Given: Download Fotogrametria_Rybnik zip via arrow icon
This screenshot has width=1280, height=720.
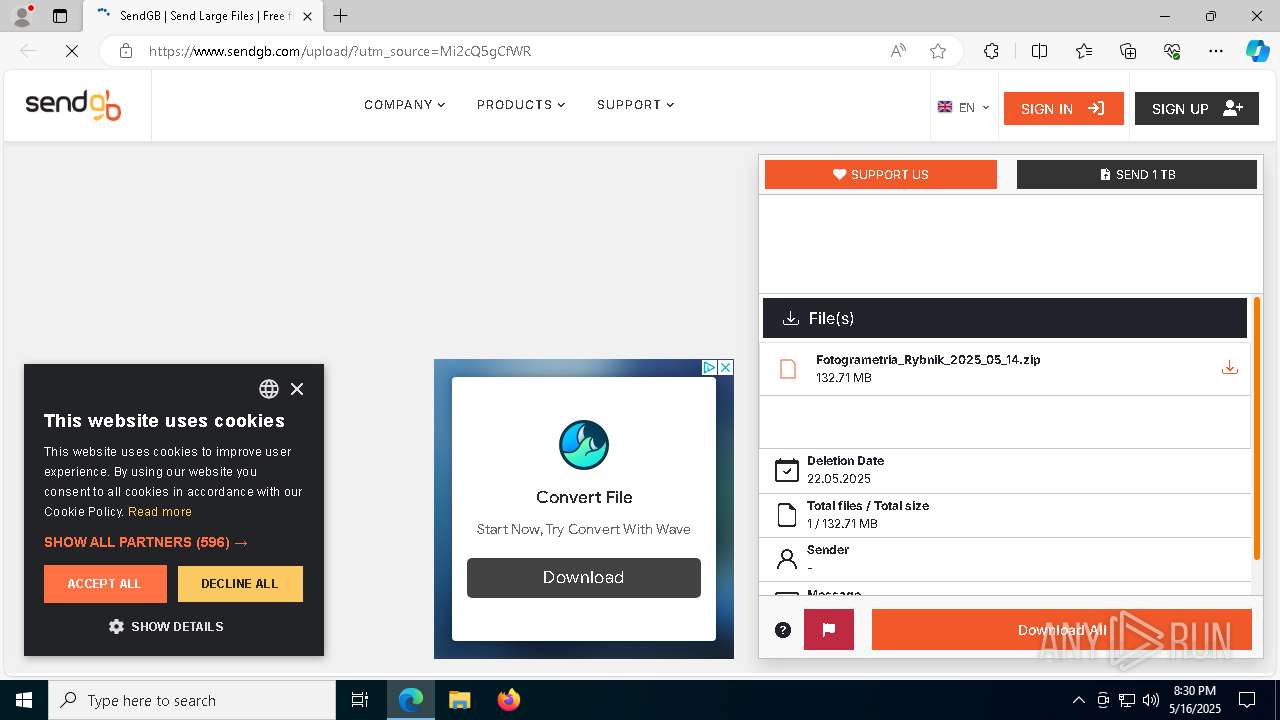Looking at the screenshot, I should point(1230,368).
